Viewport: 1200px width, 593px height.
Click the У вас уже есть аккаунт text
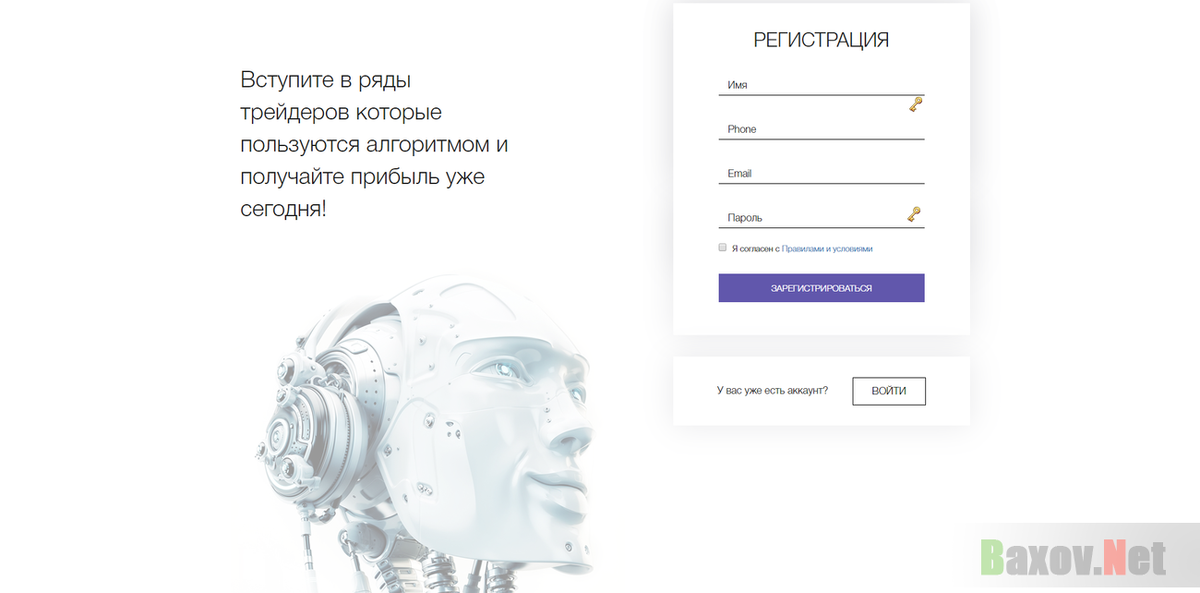(772, 391)
